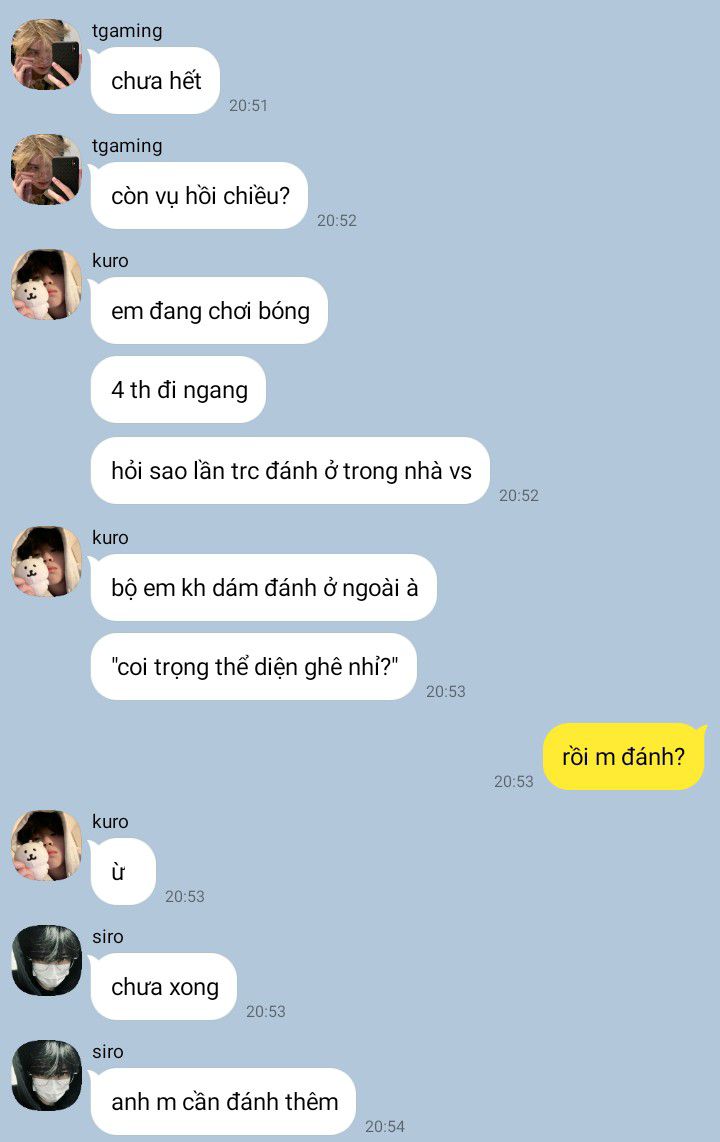Tap the "anh m cần đánh thêm" bubble
This screenshot has width=720, height=1142.
[223, 1102]
